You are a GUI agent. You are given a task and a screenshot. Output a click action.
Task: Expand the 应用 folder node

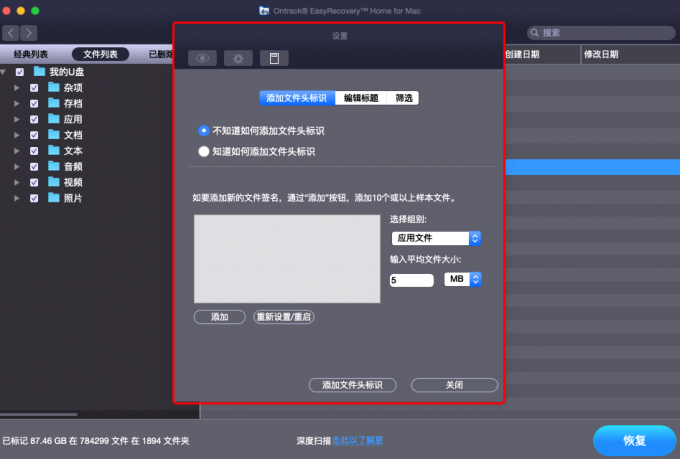pyautogui.click(x=16, y=119)
